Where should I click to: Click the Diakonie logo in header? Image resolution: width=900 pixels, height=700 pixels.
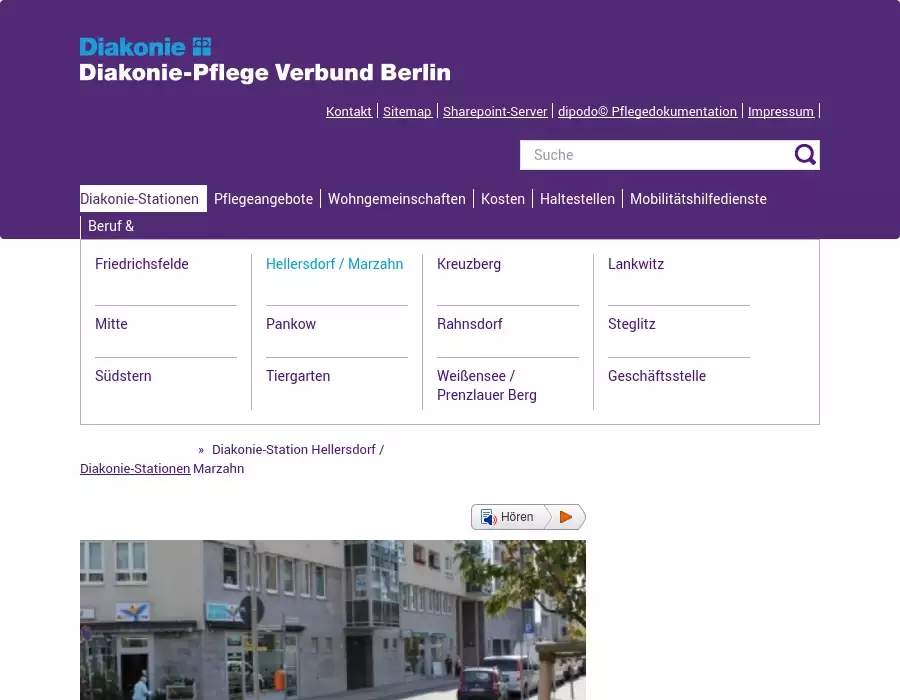tap(264, 60)
